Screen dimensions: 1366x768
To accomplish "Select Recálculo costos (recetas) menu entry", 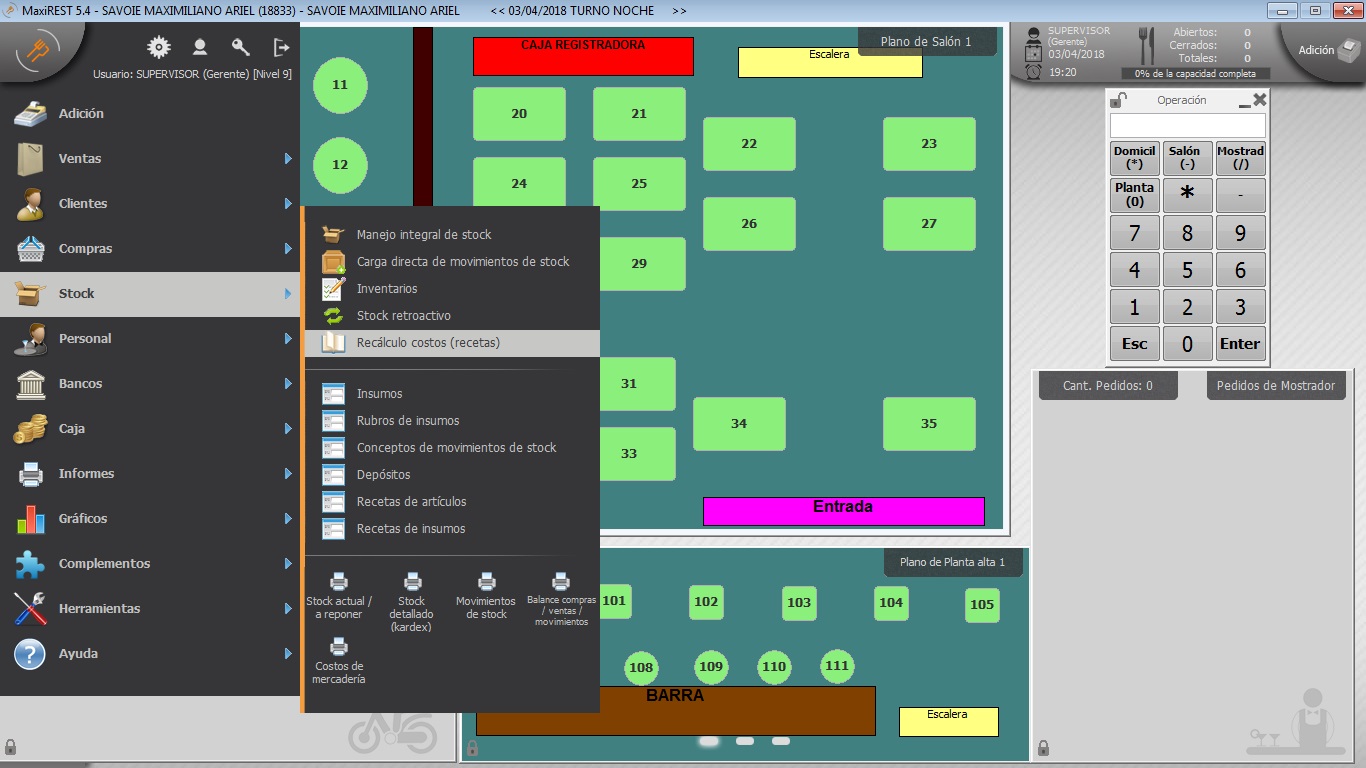I will (x=428, y=343).
